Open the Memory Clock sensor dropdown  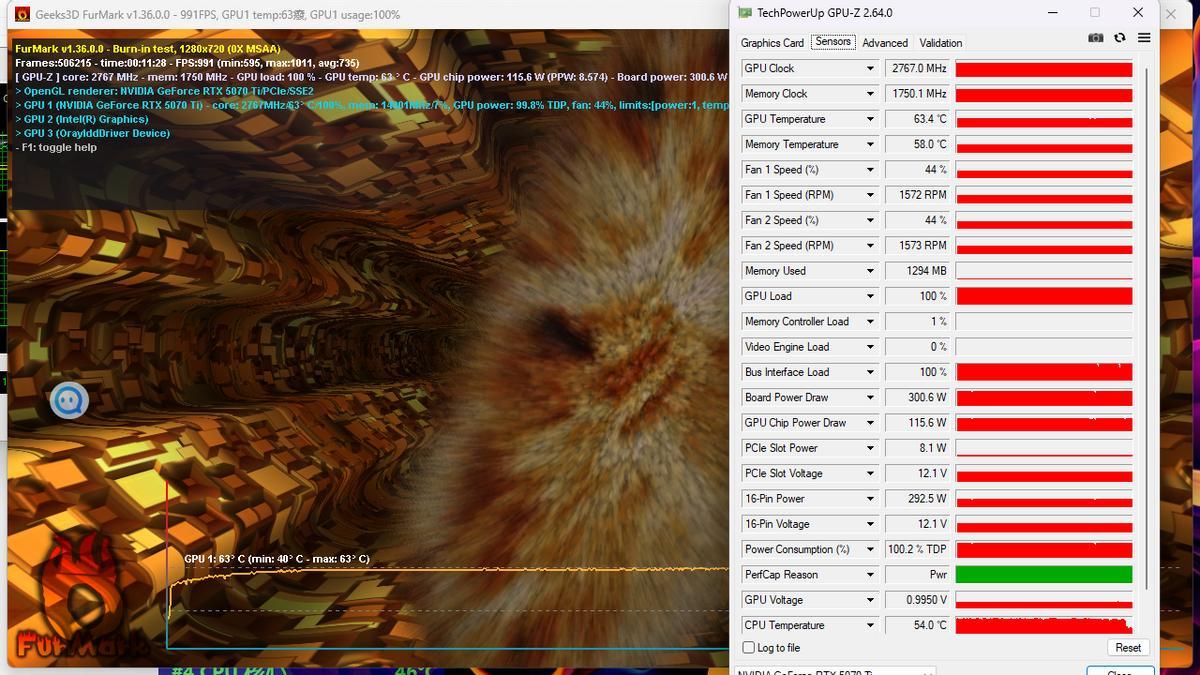click(x=870, y=94)
